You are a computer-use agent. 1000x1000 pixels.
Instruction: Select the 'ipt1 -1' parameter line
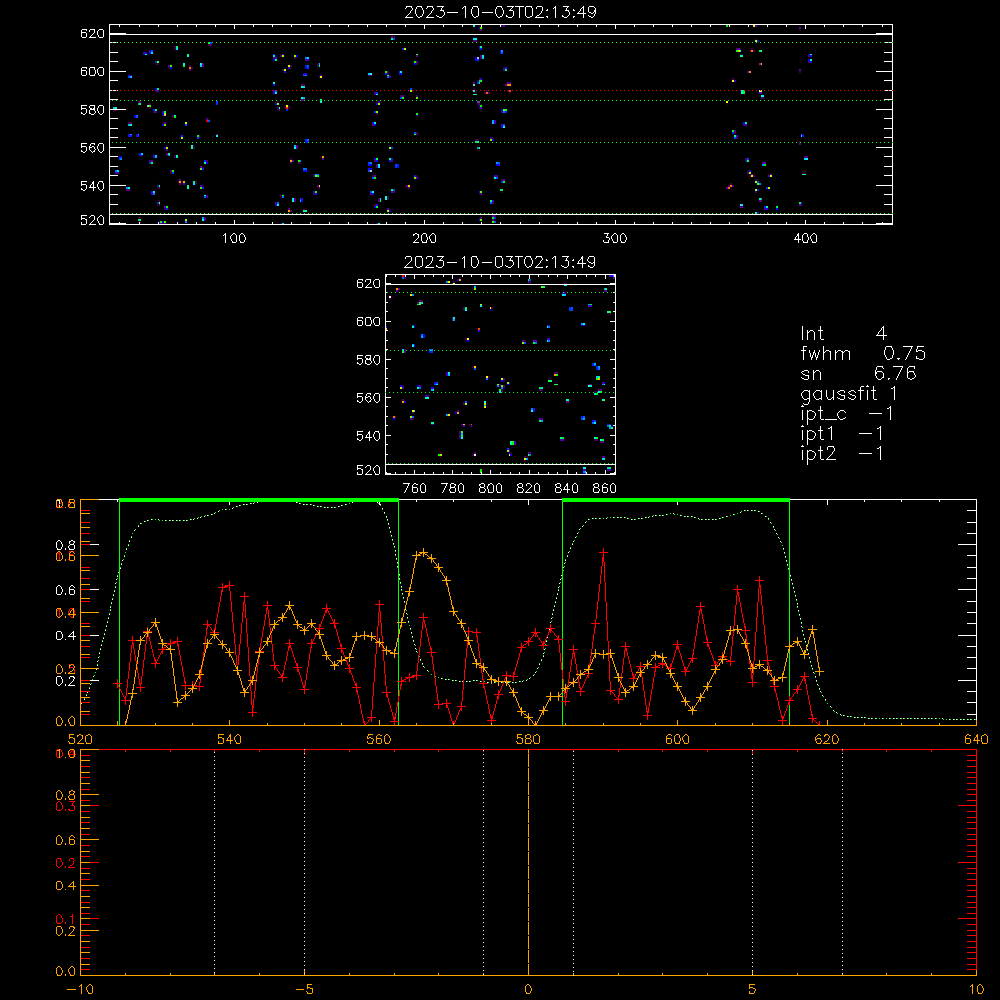point(842,434)
